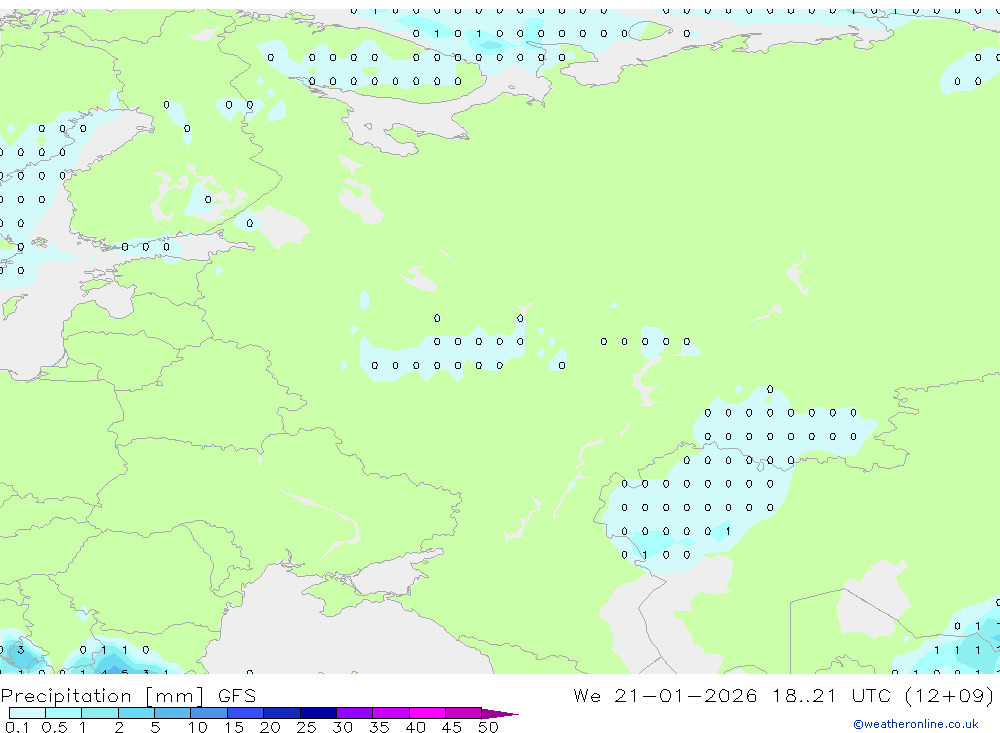Image resolution: width=1000 pixels, height=733 pixels.
Task: Select the 2–5 mm legend color box
Action: pos(136,713)
